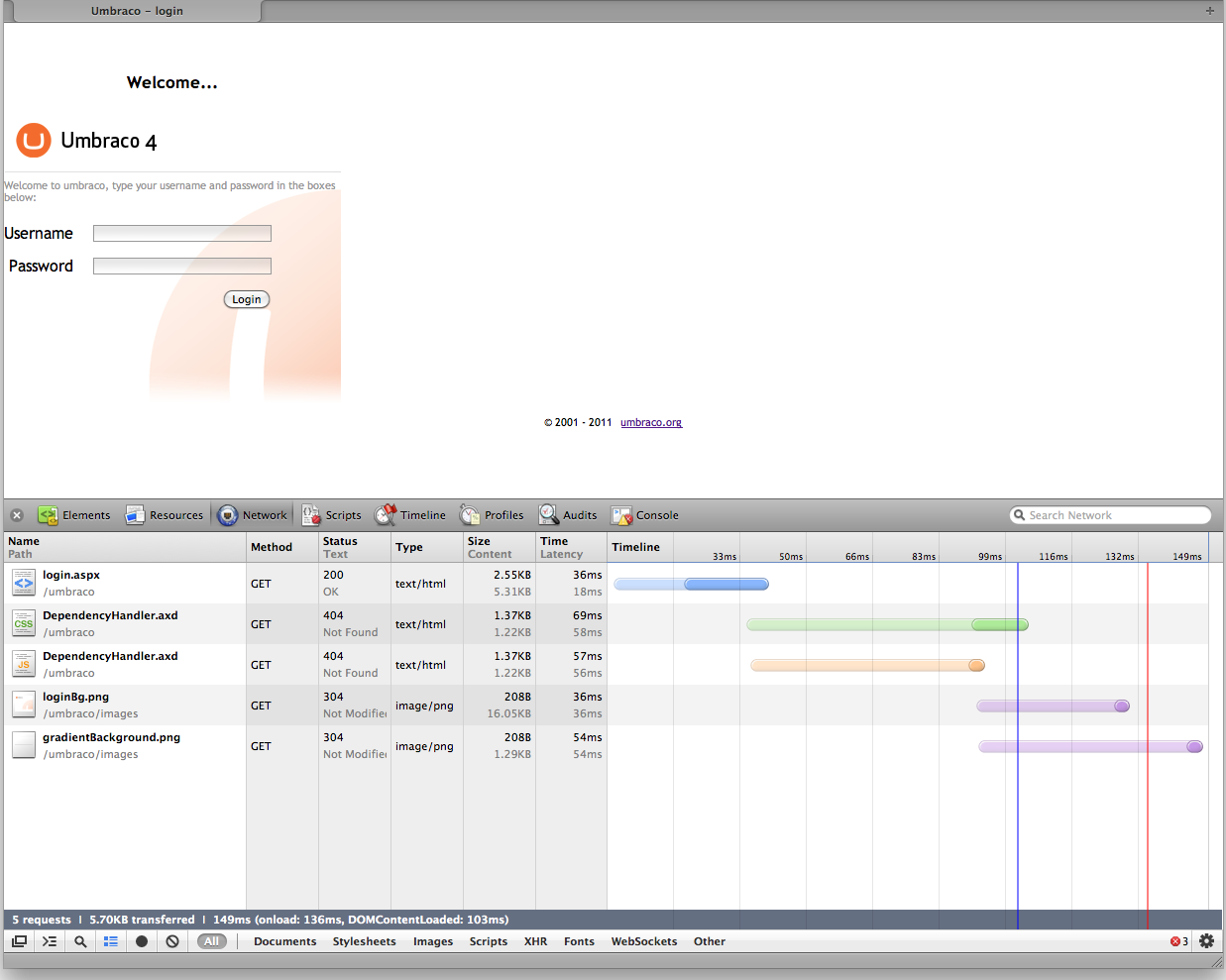Click the 200 OK status cell
1226x980 pixels.
[x=355, y=584]
